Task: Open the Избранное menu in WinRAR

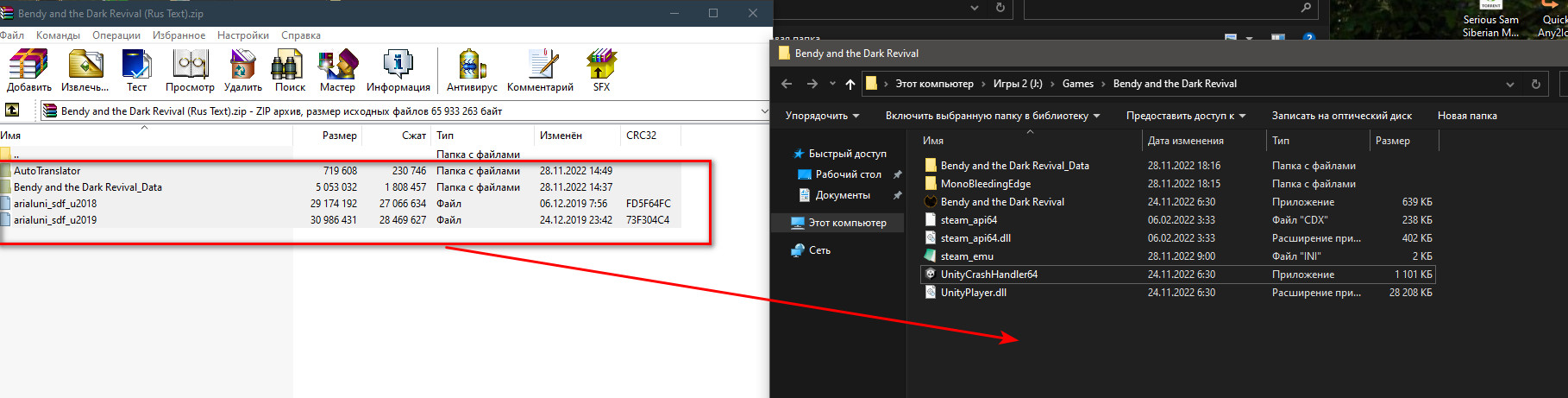Action: pyautogui.click(x=179, y=35)
